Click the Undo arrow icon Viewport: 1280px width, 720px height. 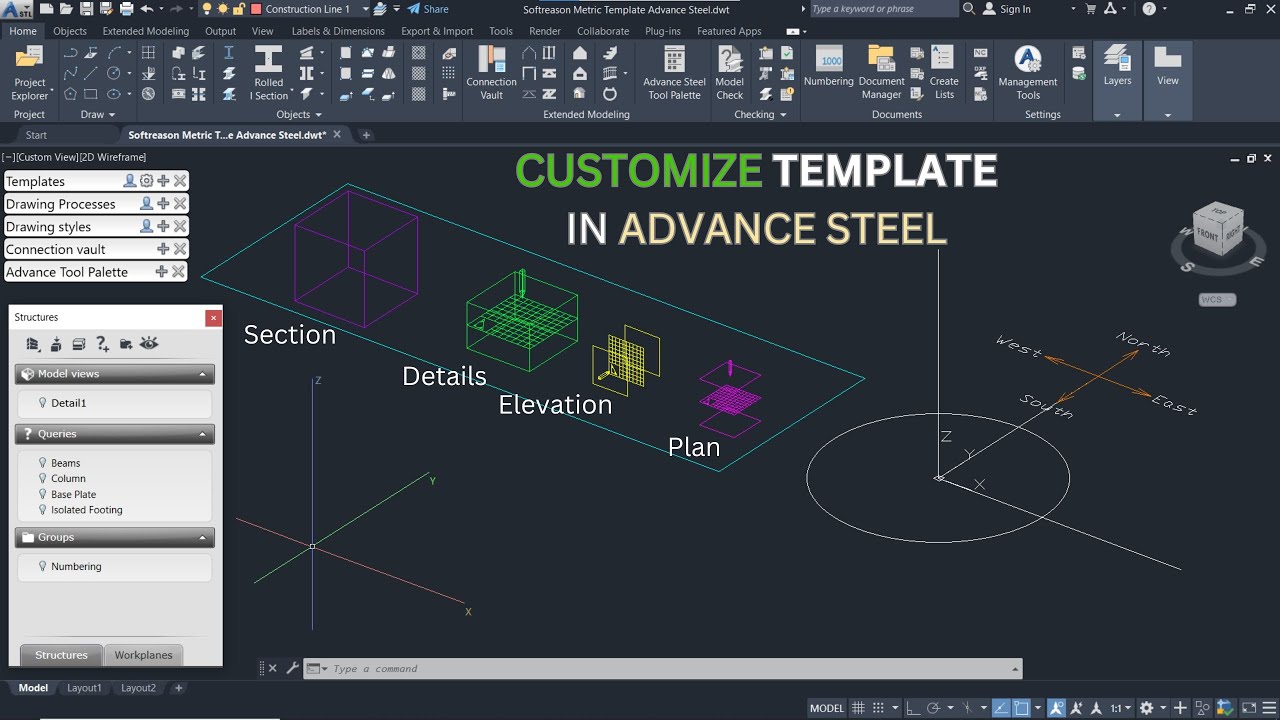coord(147,9)
